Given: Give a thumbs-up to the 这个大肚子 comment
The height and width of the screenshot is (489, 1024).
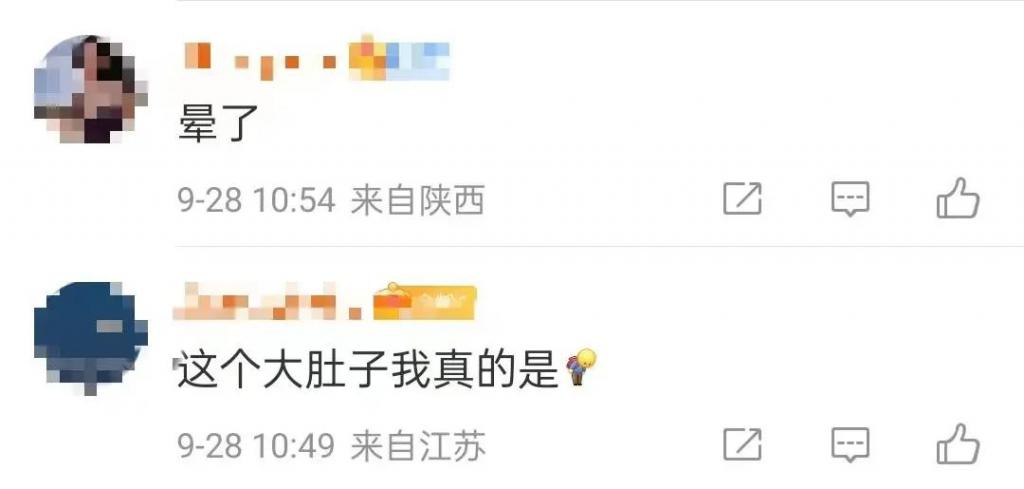Looking at the screenshot, I should [x=958, y=444].
